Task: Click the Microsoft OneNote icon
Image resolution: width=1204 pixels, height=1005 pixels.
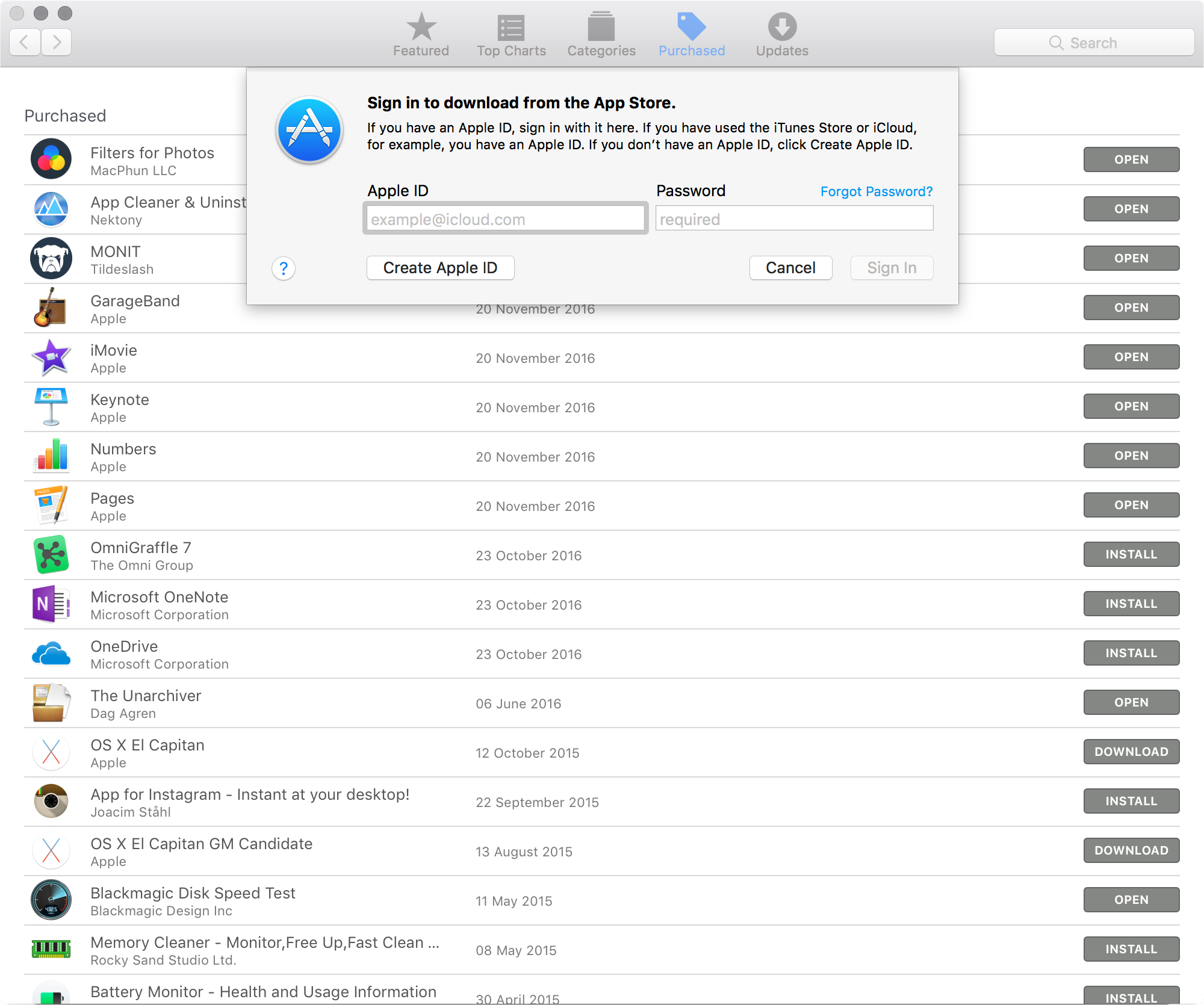Action: 51,604
